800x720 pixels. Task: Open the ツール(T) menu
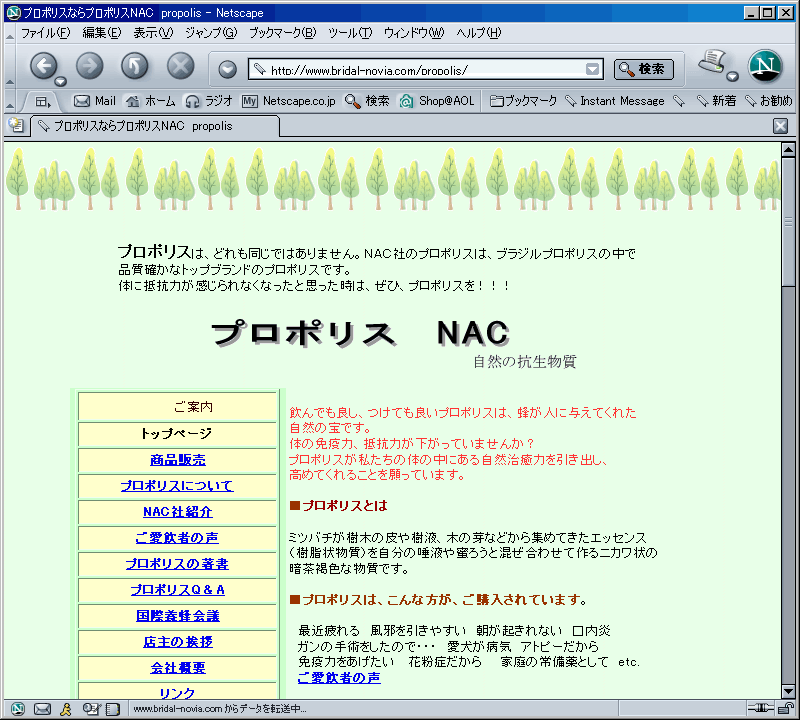[350, 33]
